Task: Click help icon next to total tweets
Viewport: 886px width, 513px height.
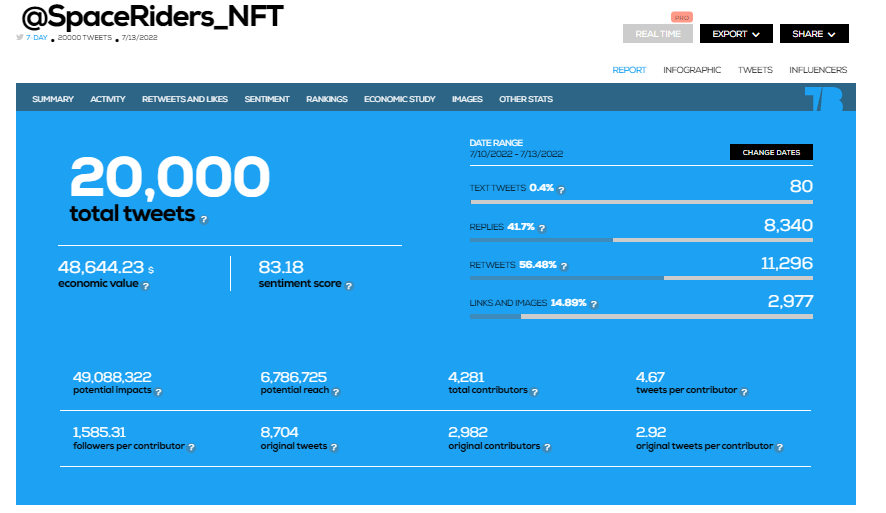Action: coord(204,219)
